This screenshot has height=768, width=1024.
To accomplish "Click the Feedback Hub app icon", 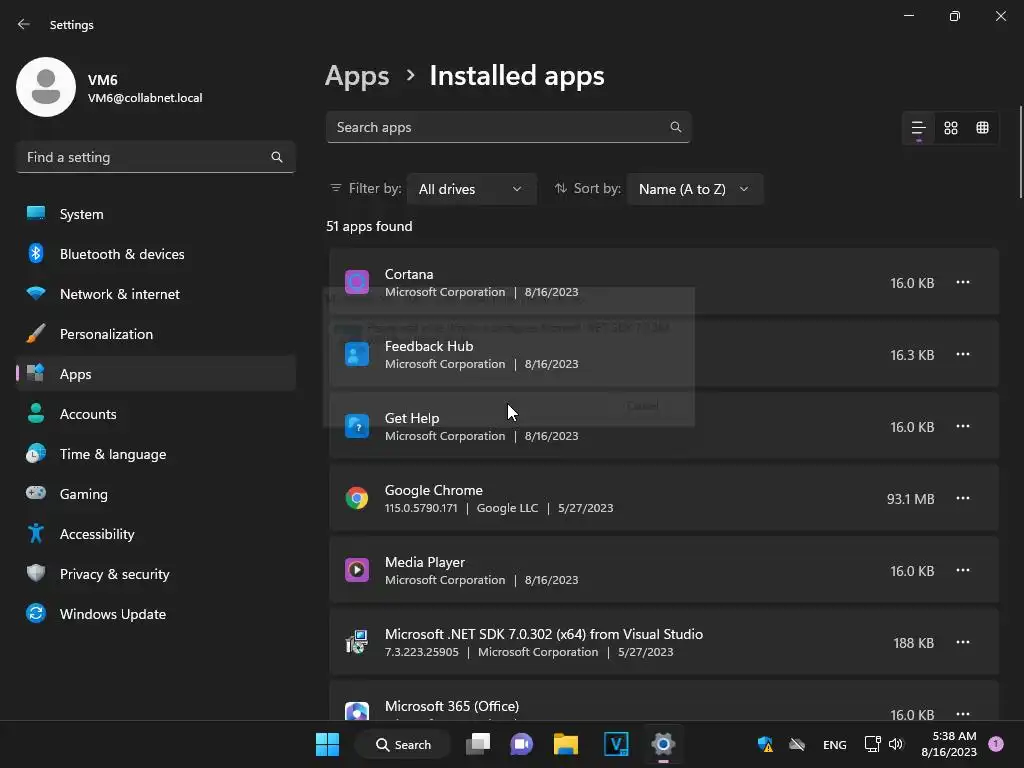I will tap(357, 354).
